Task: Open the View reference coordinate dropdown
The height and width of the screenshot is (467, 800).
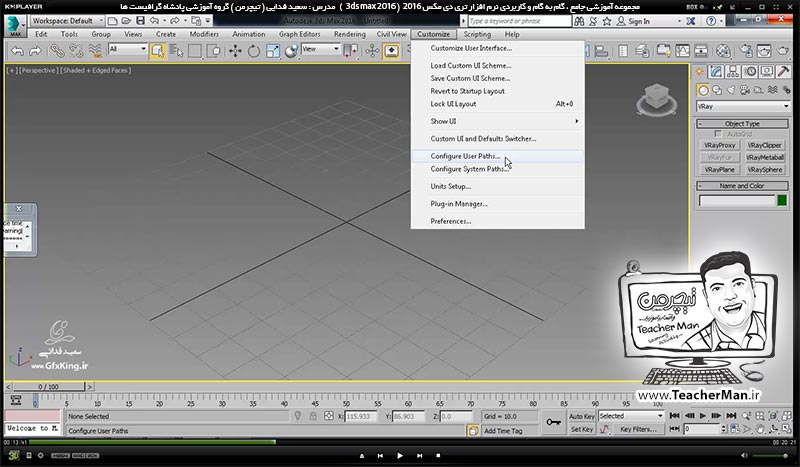Action: tap(320, 49)
